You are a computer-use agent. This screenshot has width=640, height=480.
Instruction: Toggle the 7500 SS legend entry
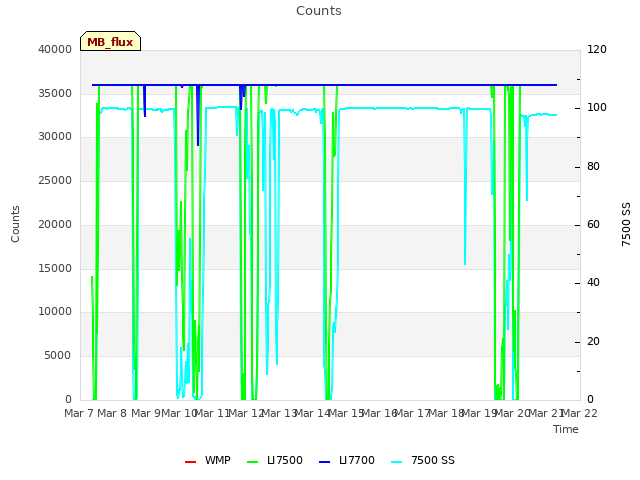[423, 460]
